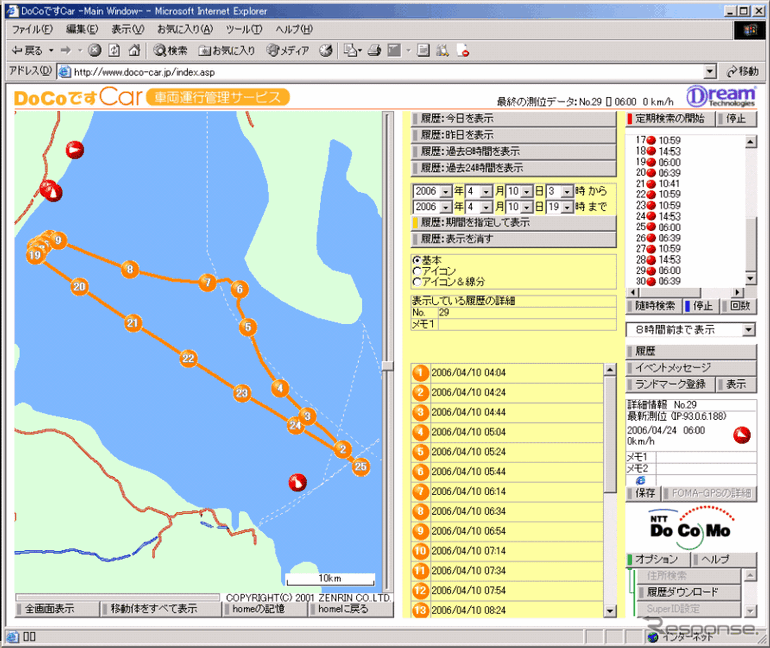Click the Forward arrow toolbar icon
The image size is (770, 648).
point(66,50)
